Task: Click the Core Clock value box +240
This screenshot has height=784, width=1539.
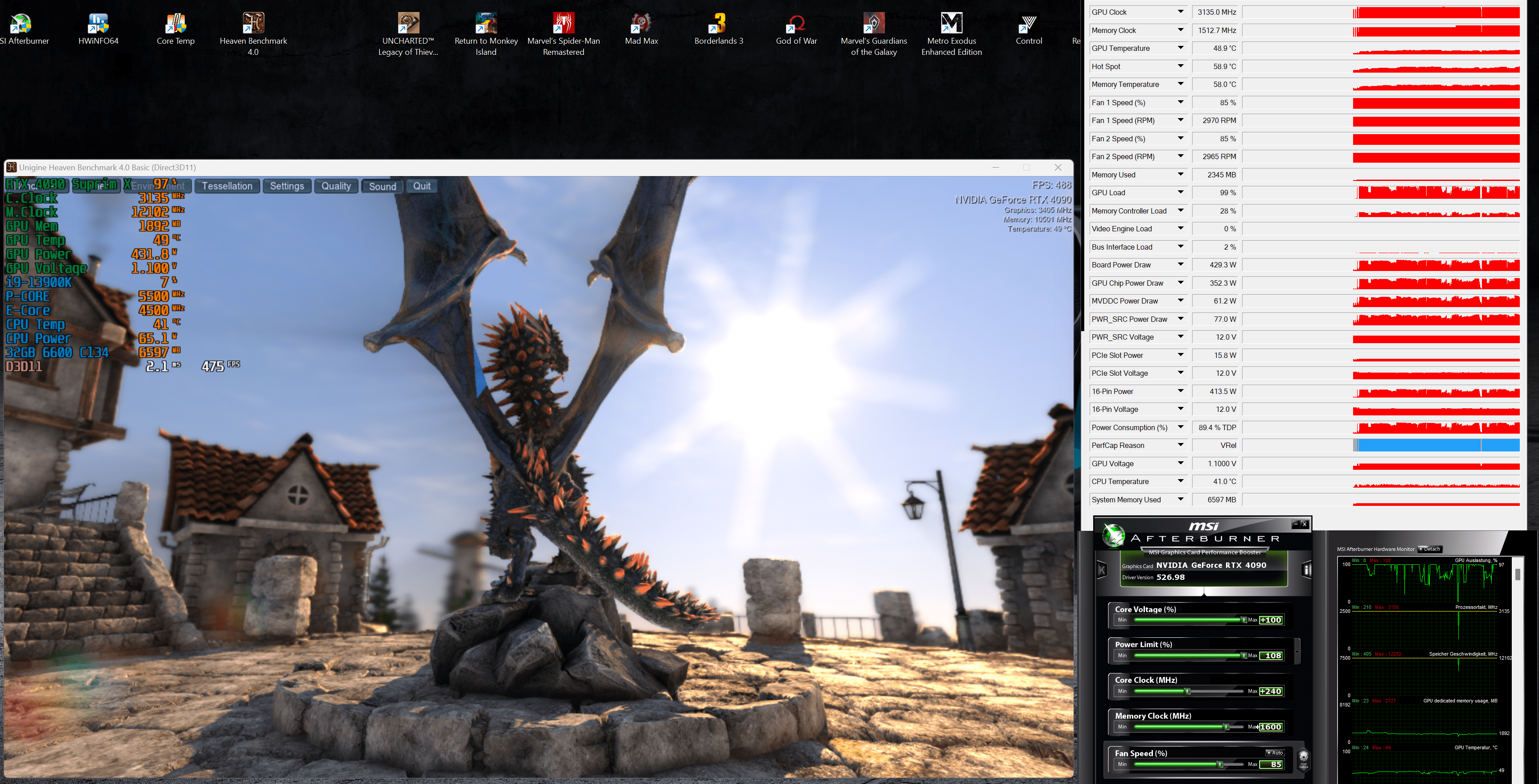Action: pos(1271,691)
